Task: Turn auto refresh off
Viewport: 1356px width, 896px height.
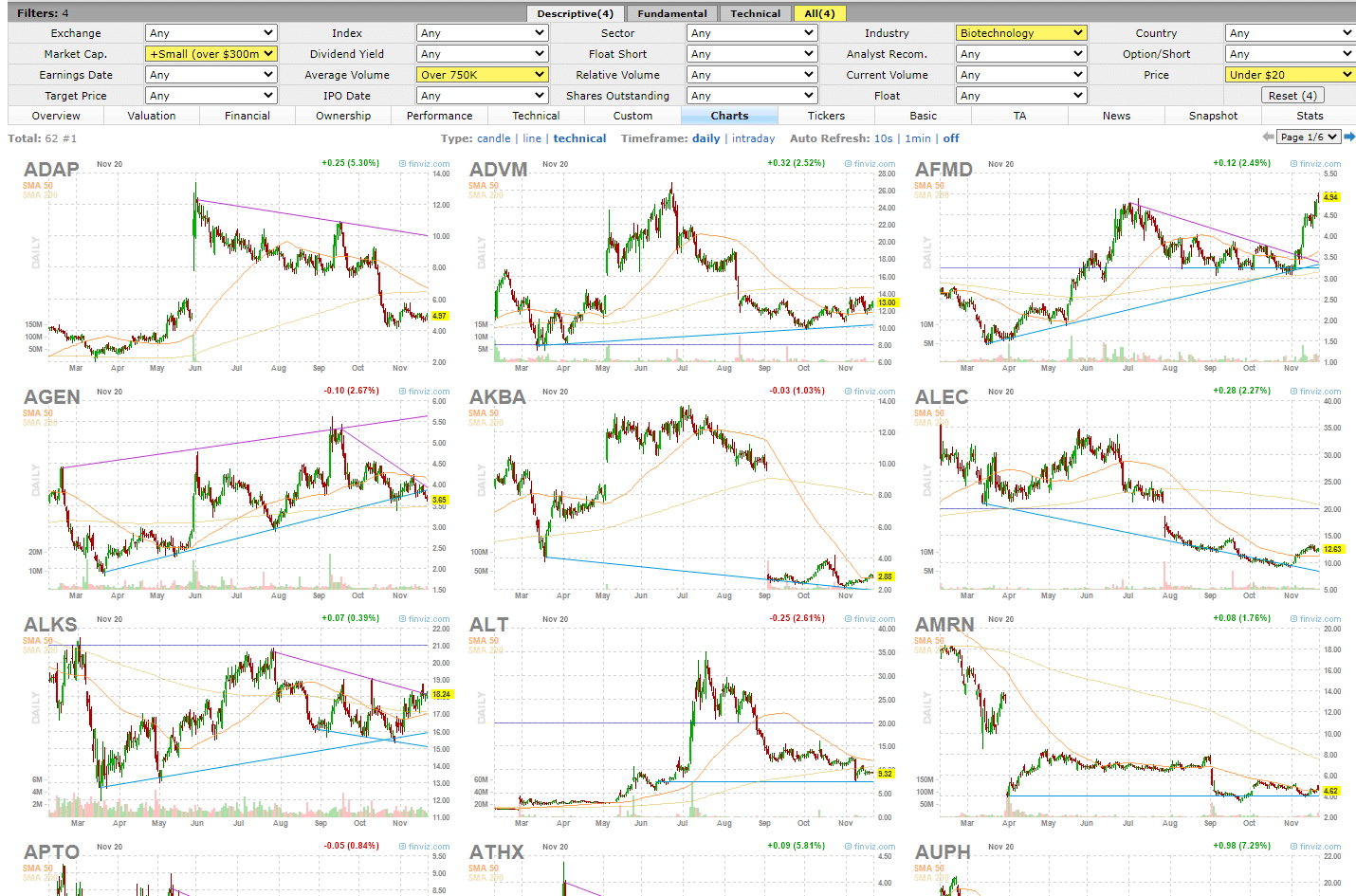Action: (x=951, y=138)
